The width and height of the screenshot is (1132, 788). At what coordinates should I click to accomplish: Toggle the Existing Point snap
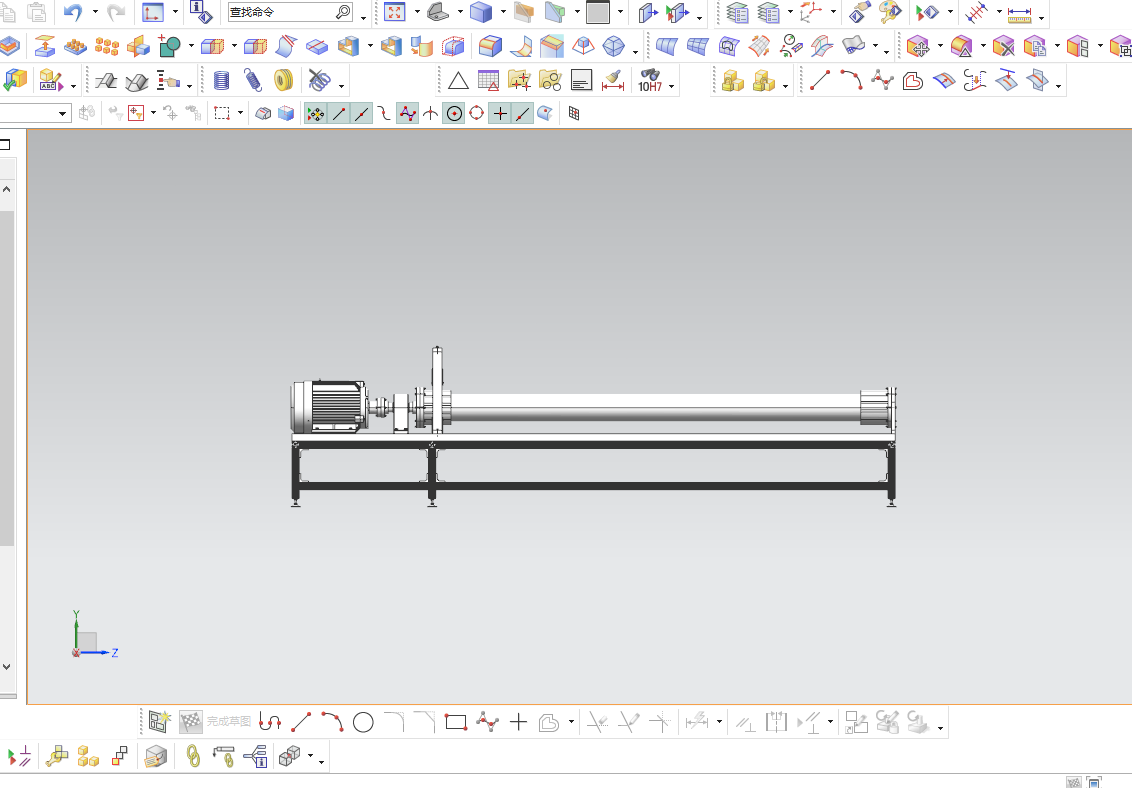coord(500,113)
